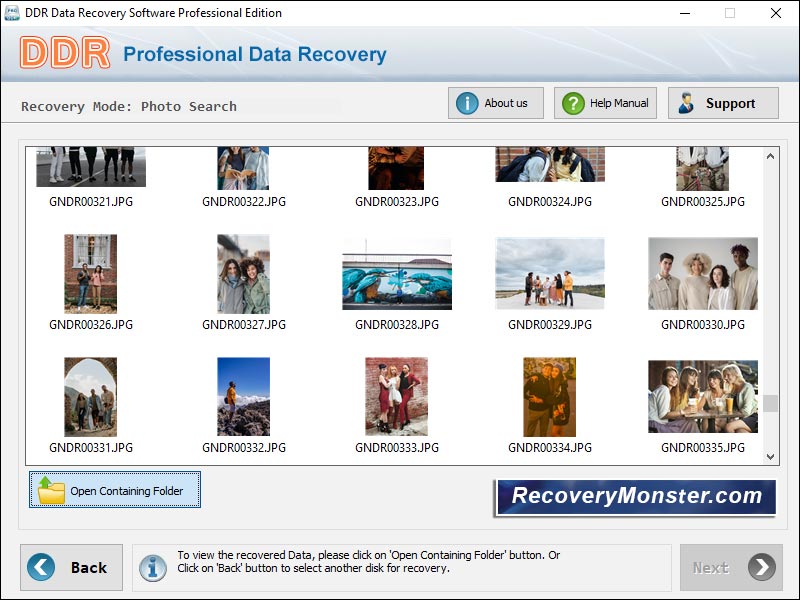Viewport: 800px width, 600px height.
Task: Click the app icon in title bar
Action: 11,13
